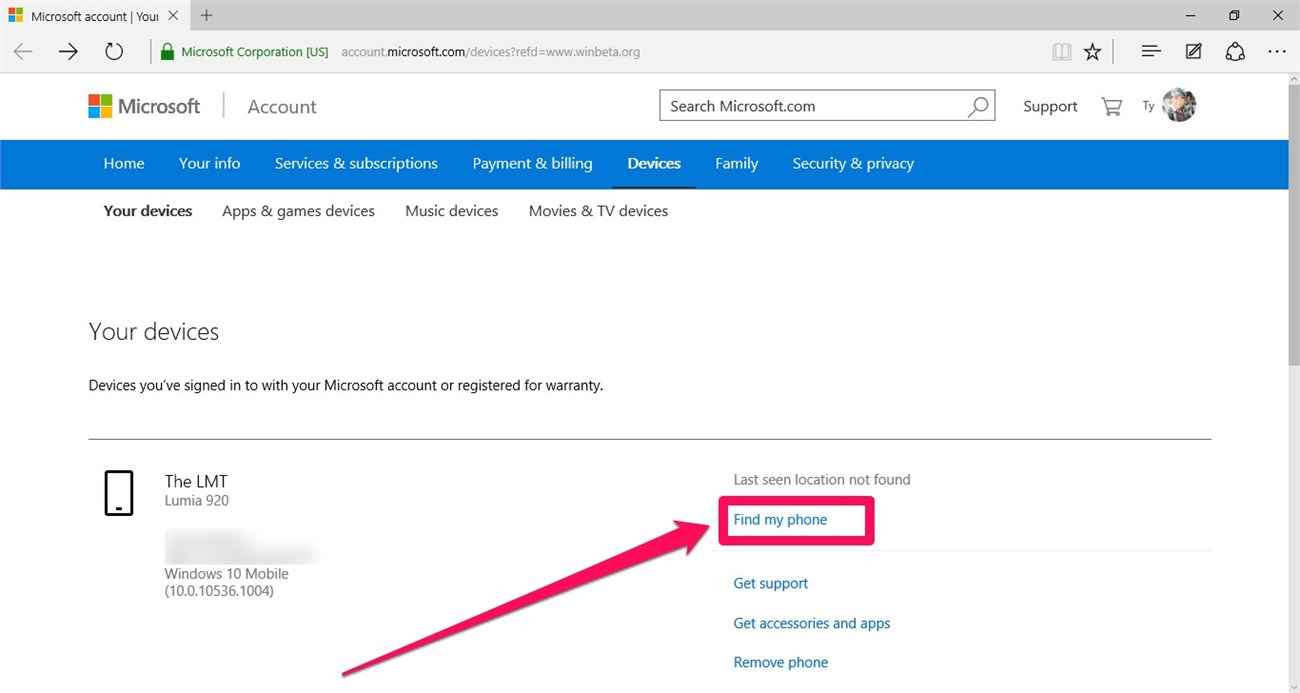This screenshot has height=693, width=1300.
Task: Open Reading view book icon
Action: (1062, 52)
